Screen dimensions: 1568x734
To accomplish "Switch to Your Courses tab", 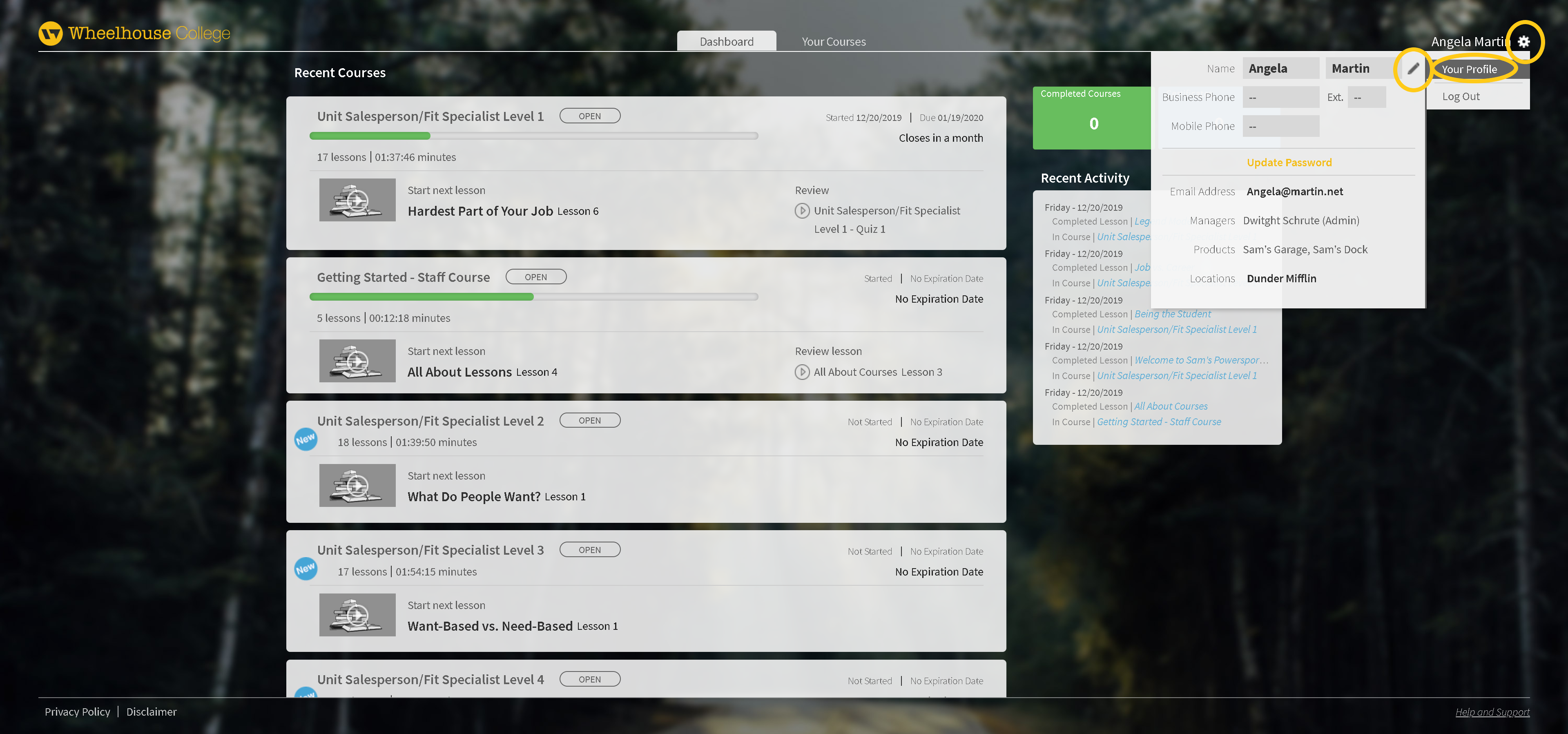I will coord(833,41).
